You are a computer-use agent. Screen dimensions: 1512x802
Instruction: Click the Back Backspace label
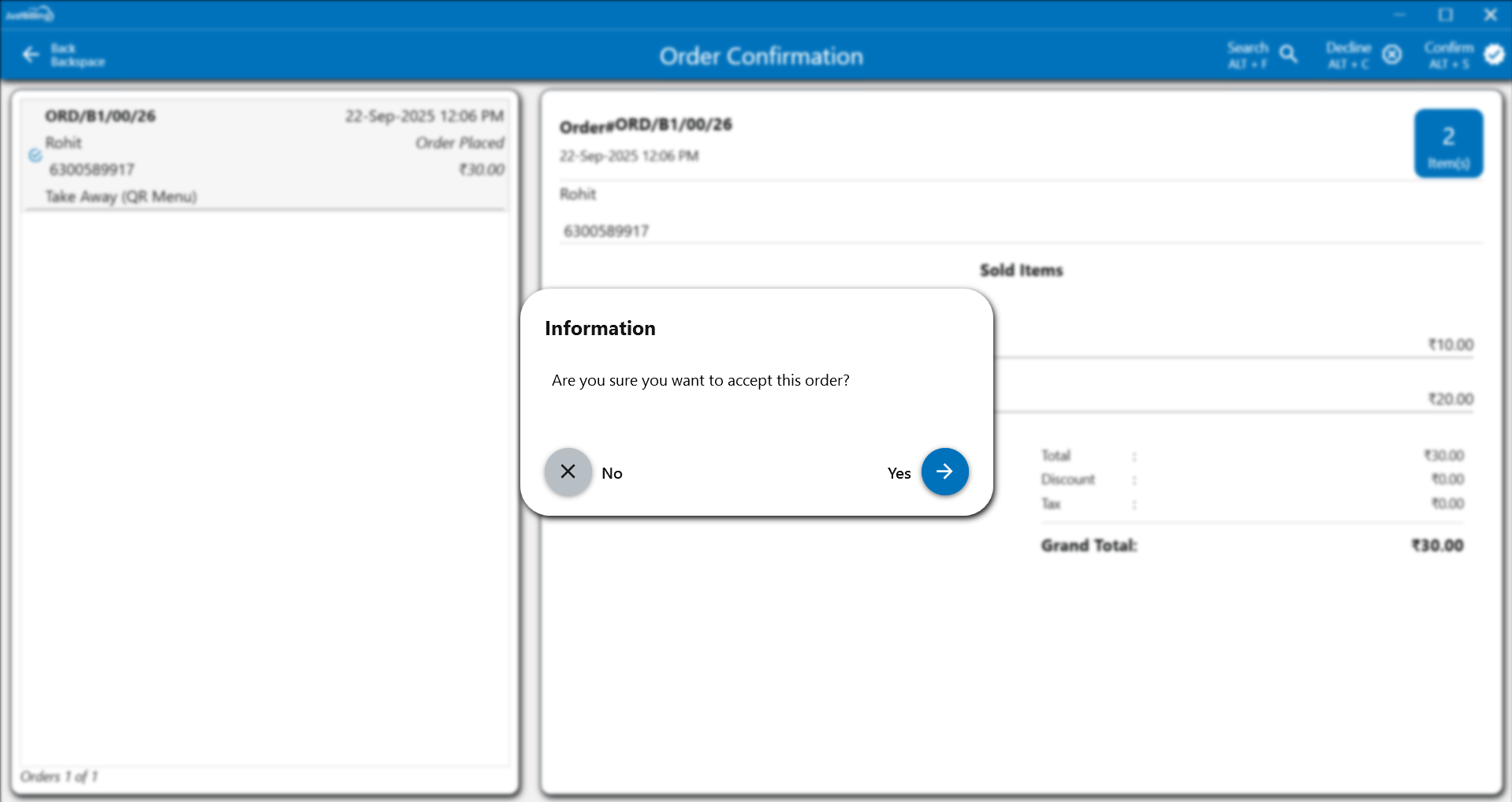[x=76, y=55]
